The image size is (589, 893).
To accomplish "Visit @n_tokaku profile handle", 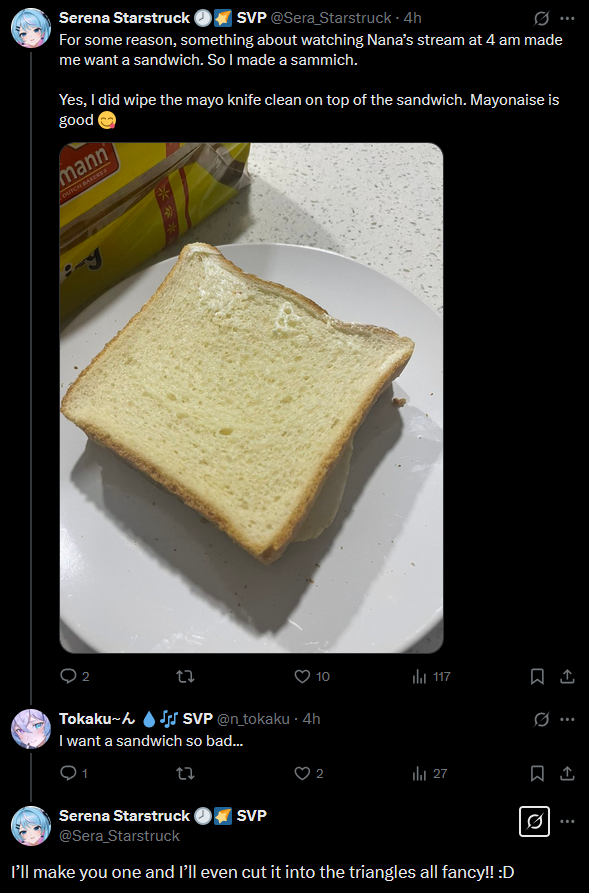I will coord(253,719).
